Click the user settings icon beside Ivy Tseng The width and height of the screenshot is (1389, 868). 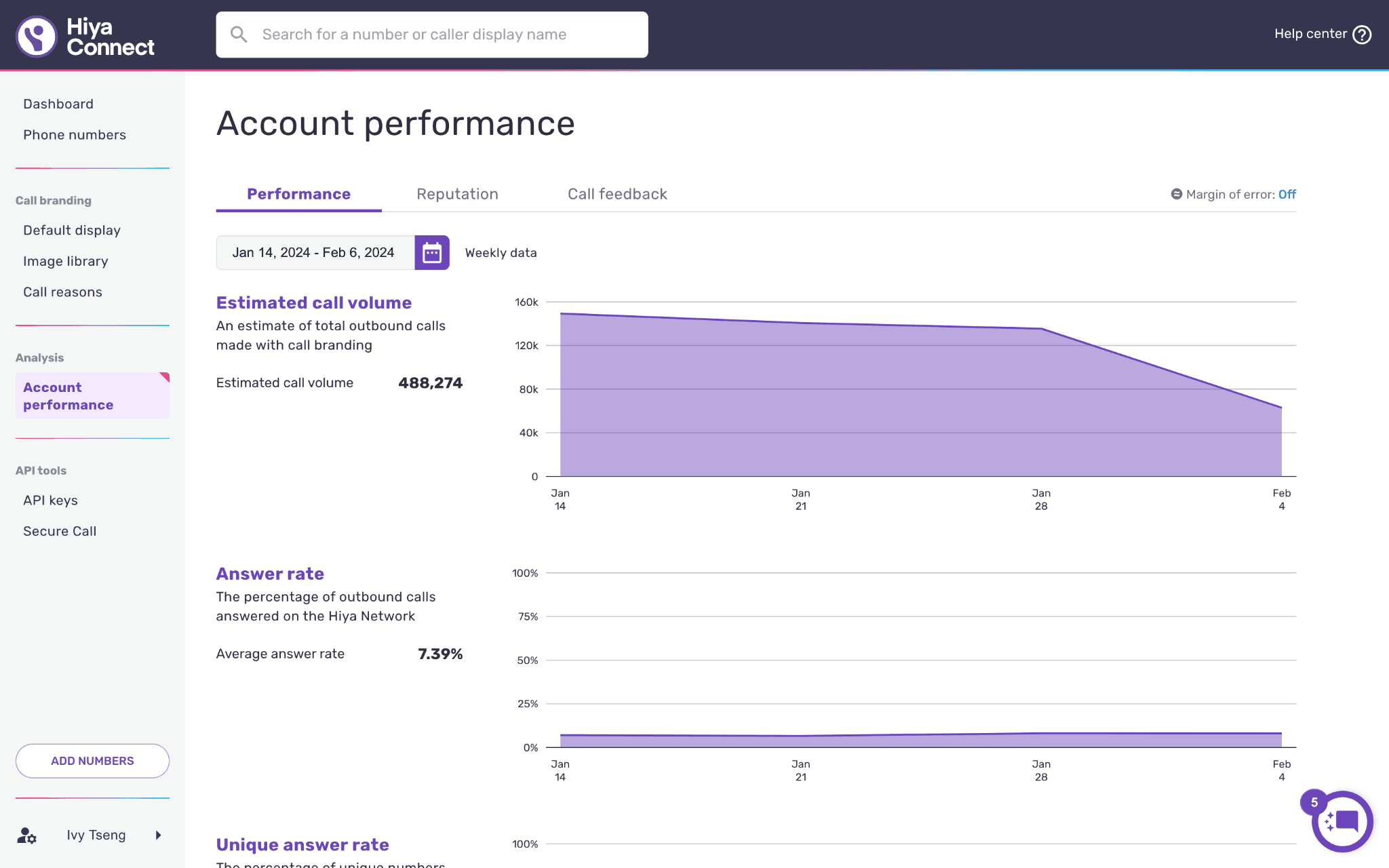[x=26, y=835]
